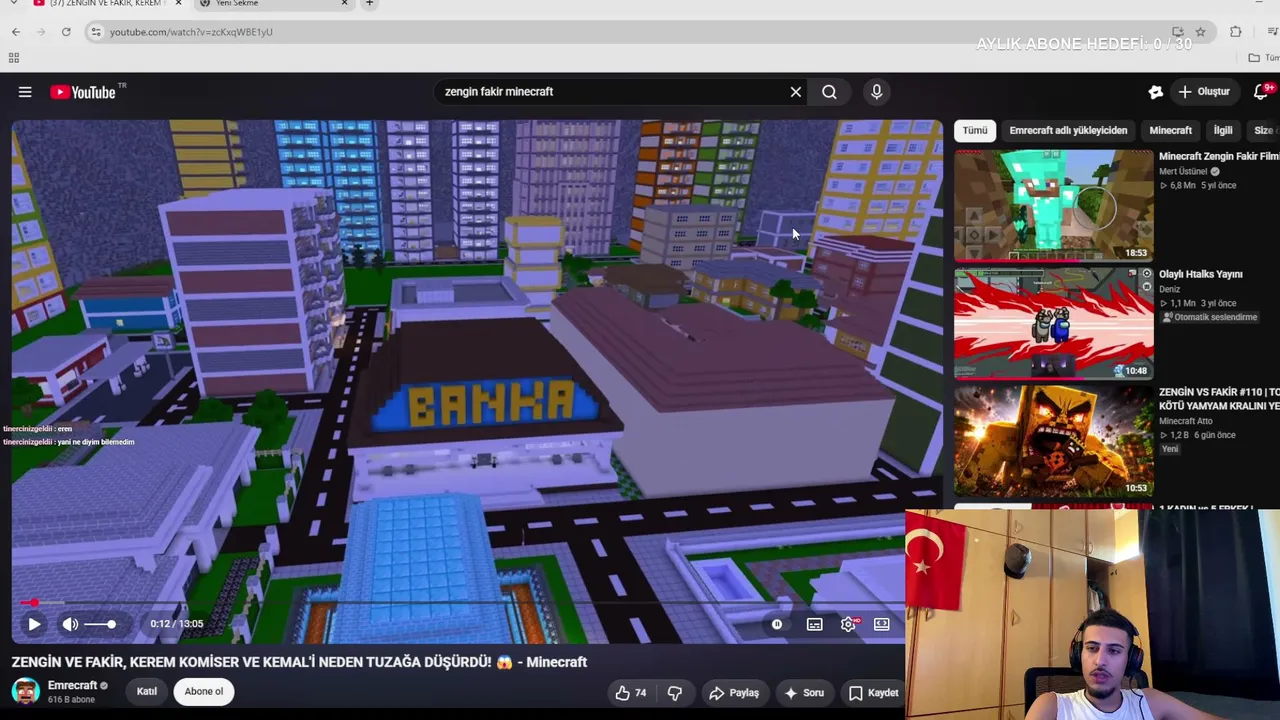Clear the search query with the X

point(796,92)
